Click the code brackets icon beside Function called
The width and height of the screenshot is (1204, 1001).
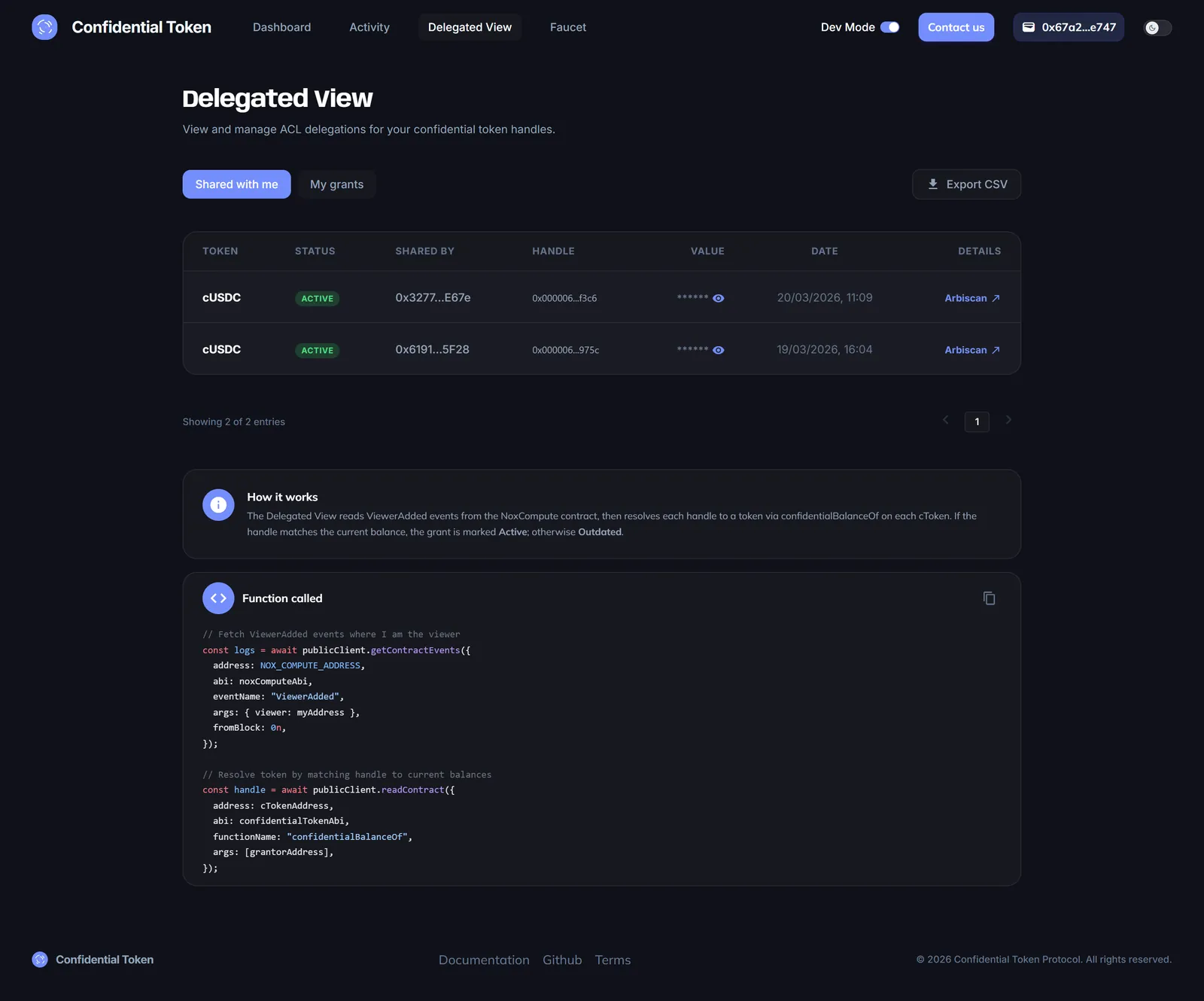point(218,598)
